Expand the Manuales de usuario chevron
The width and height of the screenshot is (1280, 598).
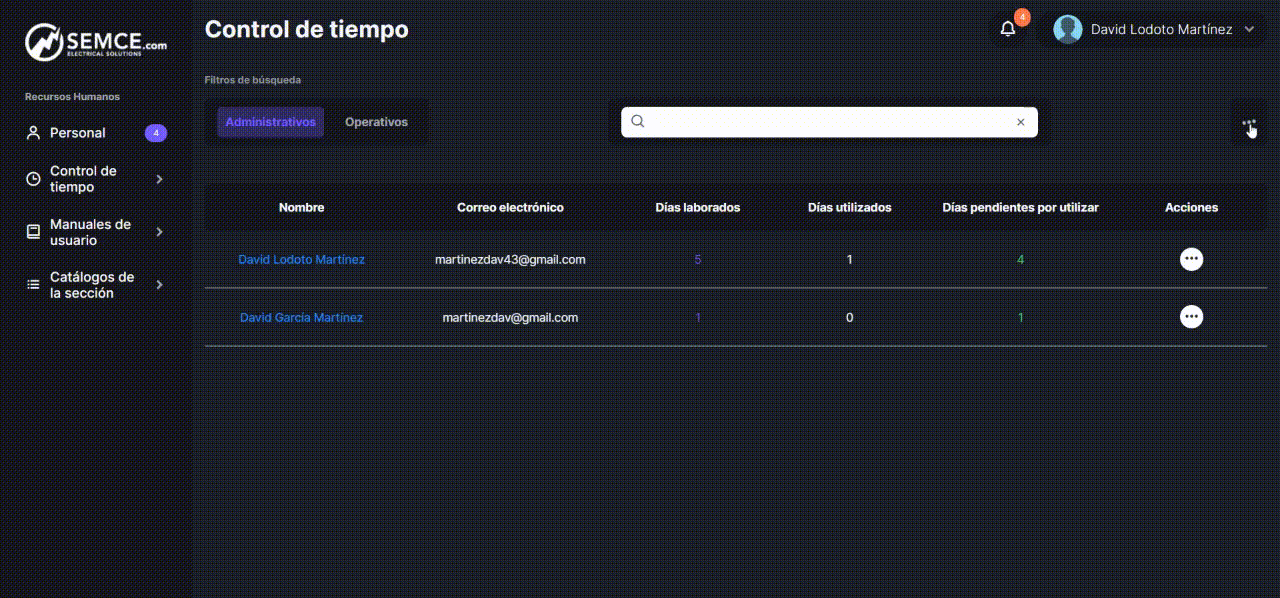pyautogui.click(x=160, y=232)
